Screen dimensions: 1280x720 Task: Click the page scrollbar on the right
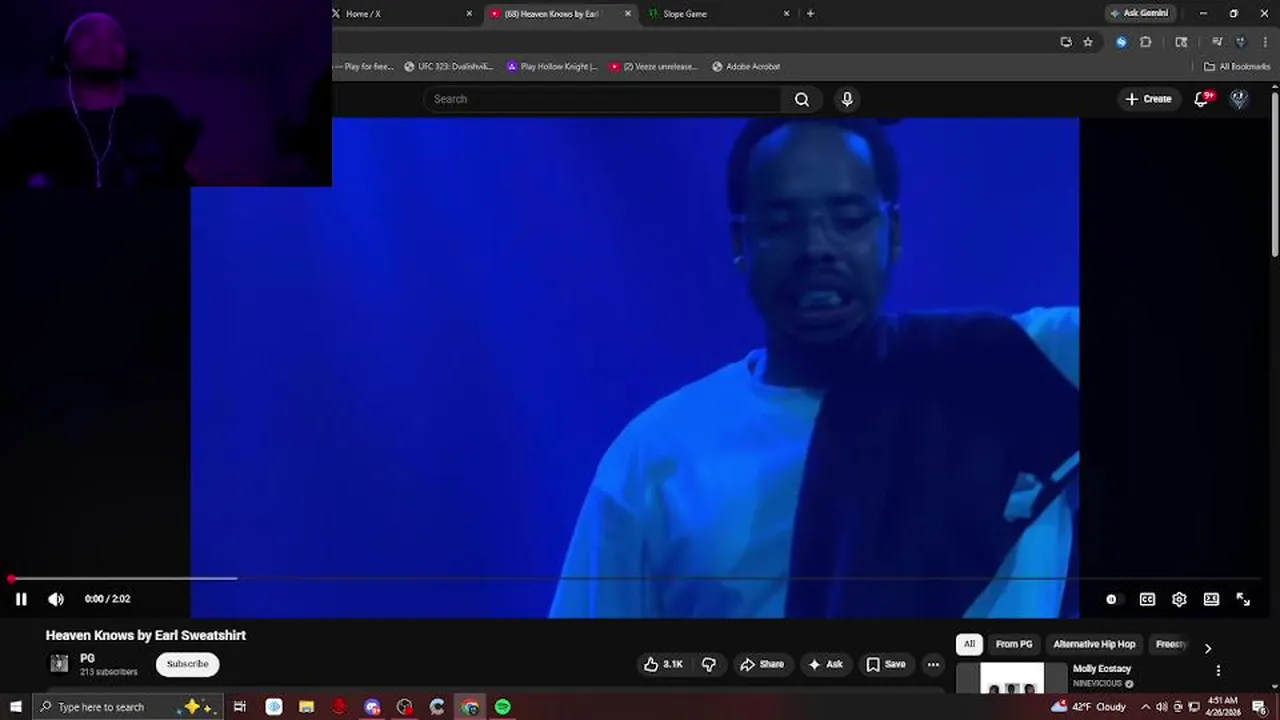[x=1274, y=175]
